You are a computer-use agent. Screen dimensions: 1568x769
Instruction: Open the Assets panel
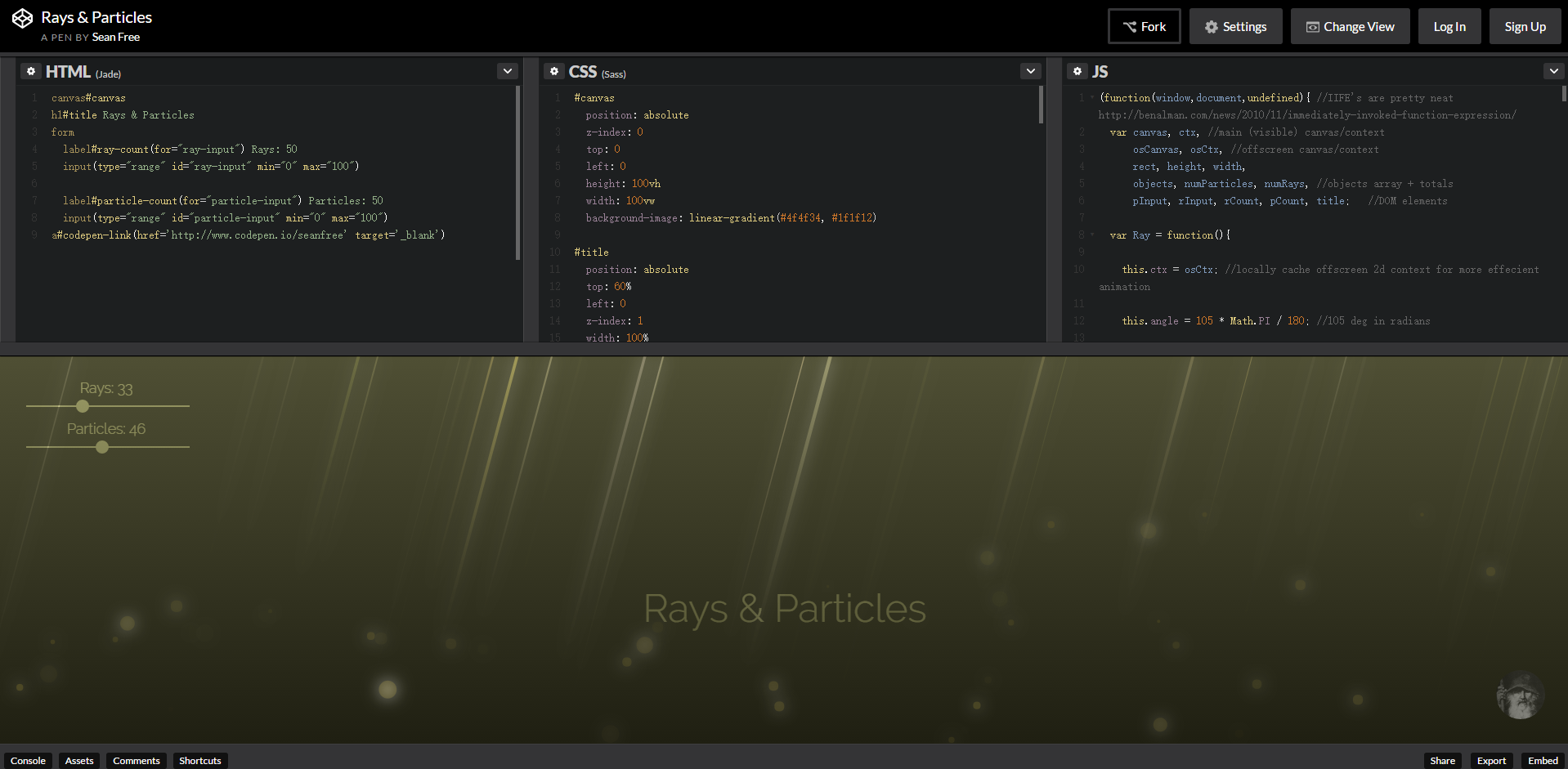coord(79,760)
